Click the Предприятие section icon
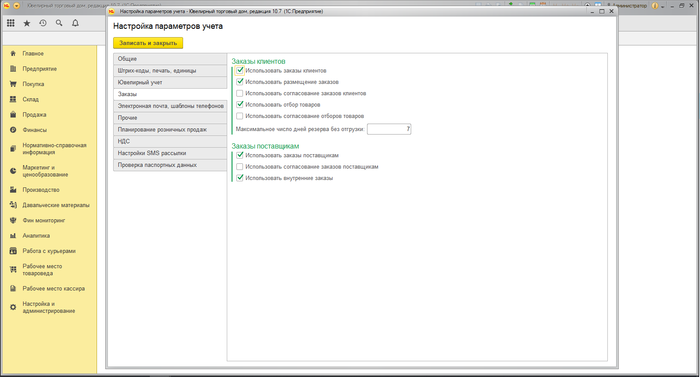The width and height of the screenshot is (700, 377). [13, 69]
